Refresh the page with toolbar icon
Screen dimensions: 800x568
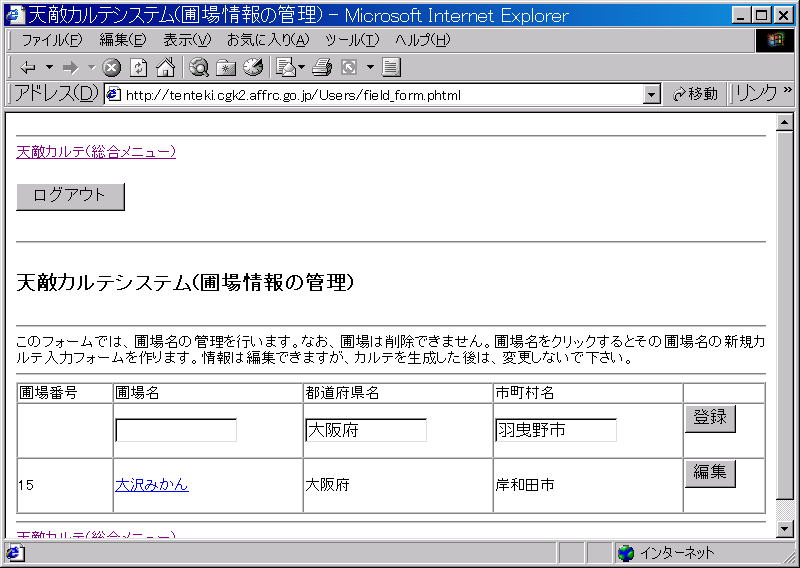pyautogui.click(x=139, y=68)
